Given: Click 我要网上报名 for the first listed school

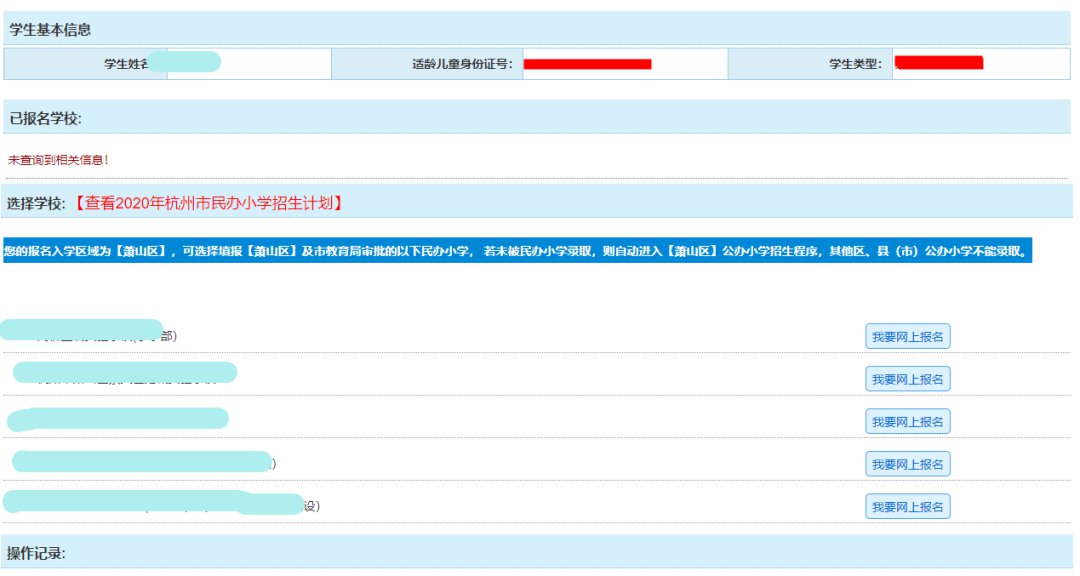Looking at the screenshot, I should coord(907,337).
